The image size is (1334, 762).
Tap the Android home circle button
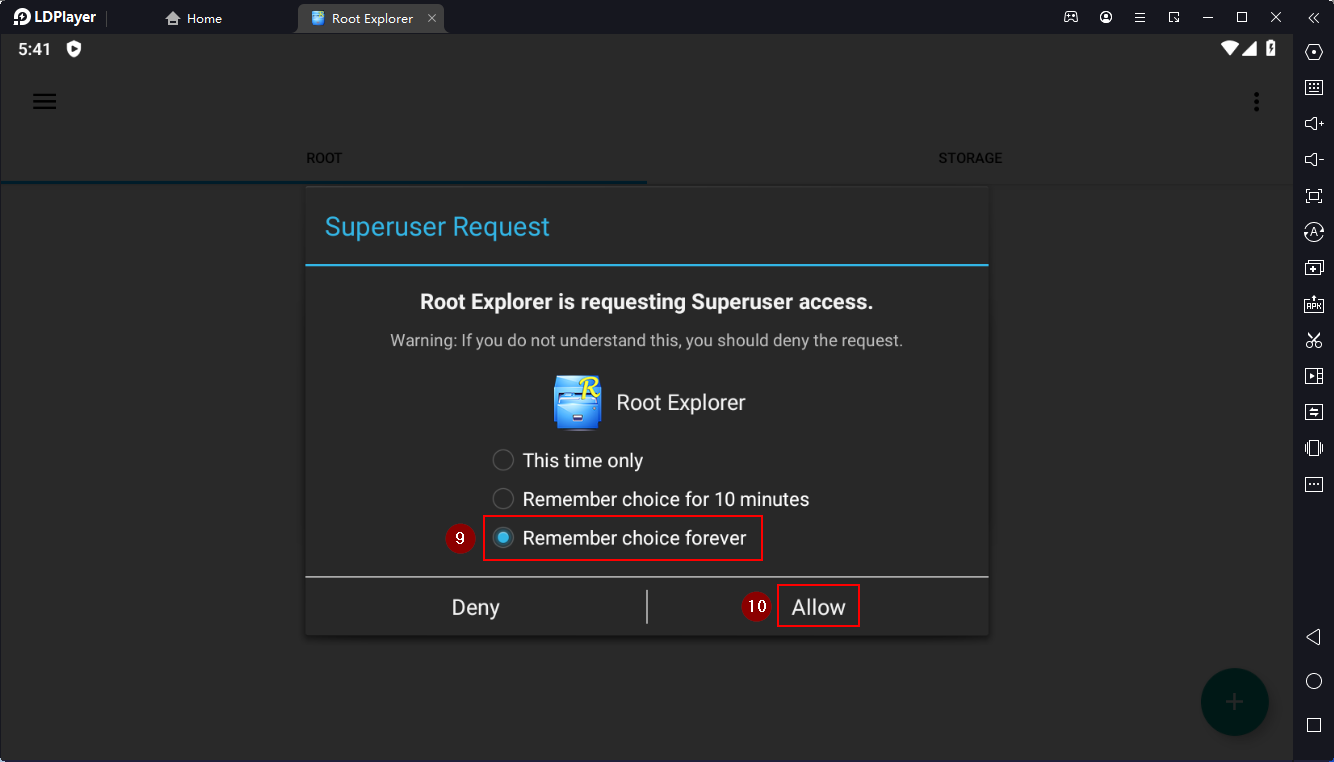(1314, 681)
